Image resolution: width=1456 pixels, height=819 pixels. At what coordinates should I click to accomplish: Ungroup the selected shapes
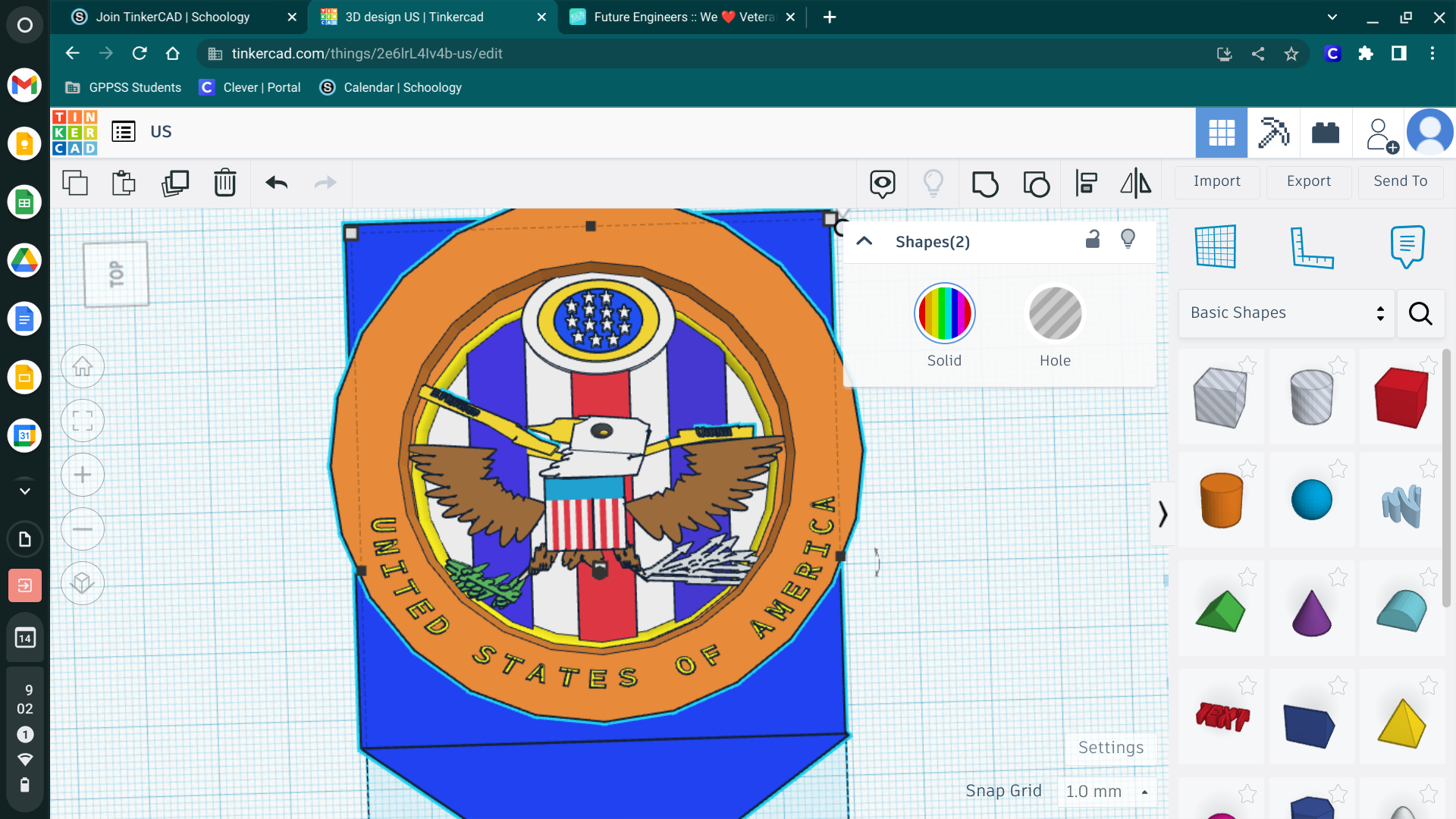coord(1036,184)
